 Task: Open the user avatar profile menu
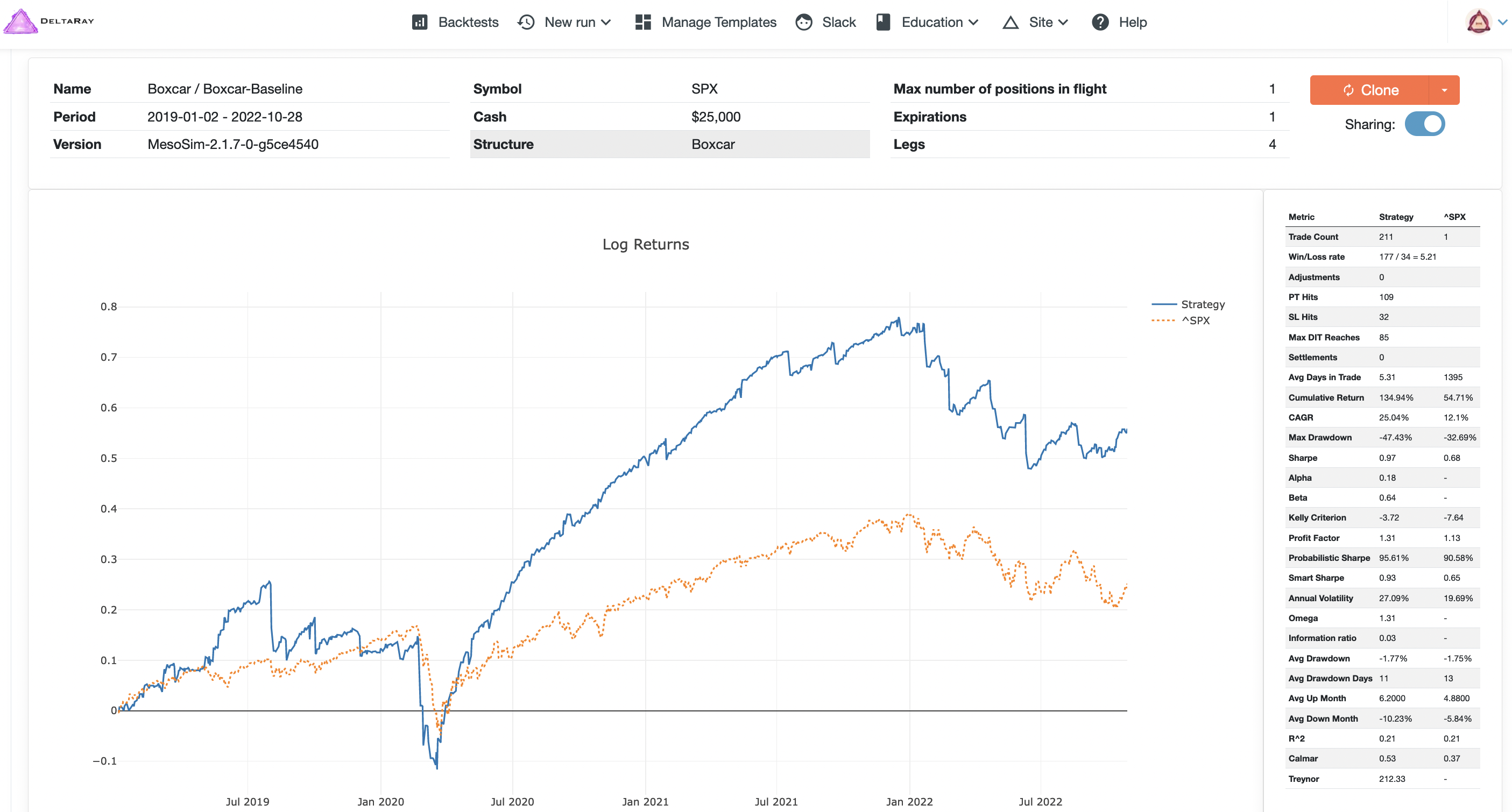1479,22
